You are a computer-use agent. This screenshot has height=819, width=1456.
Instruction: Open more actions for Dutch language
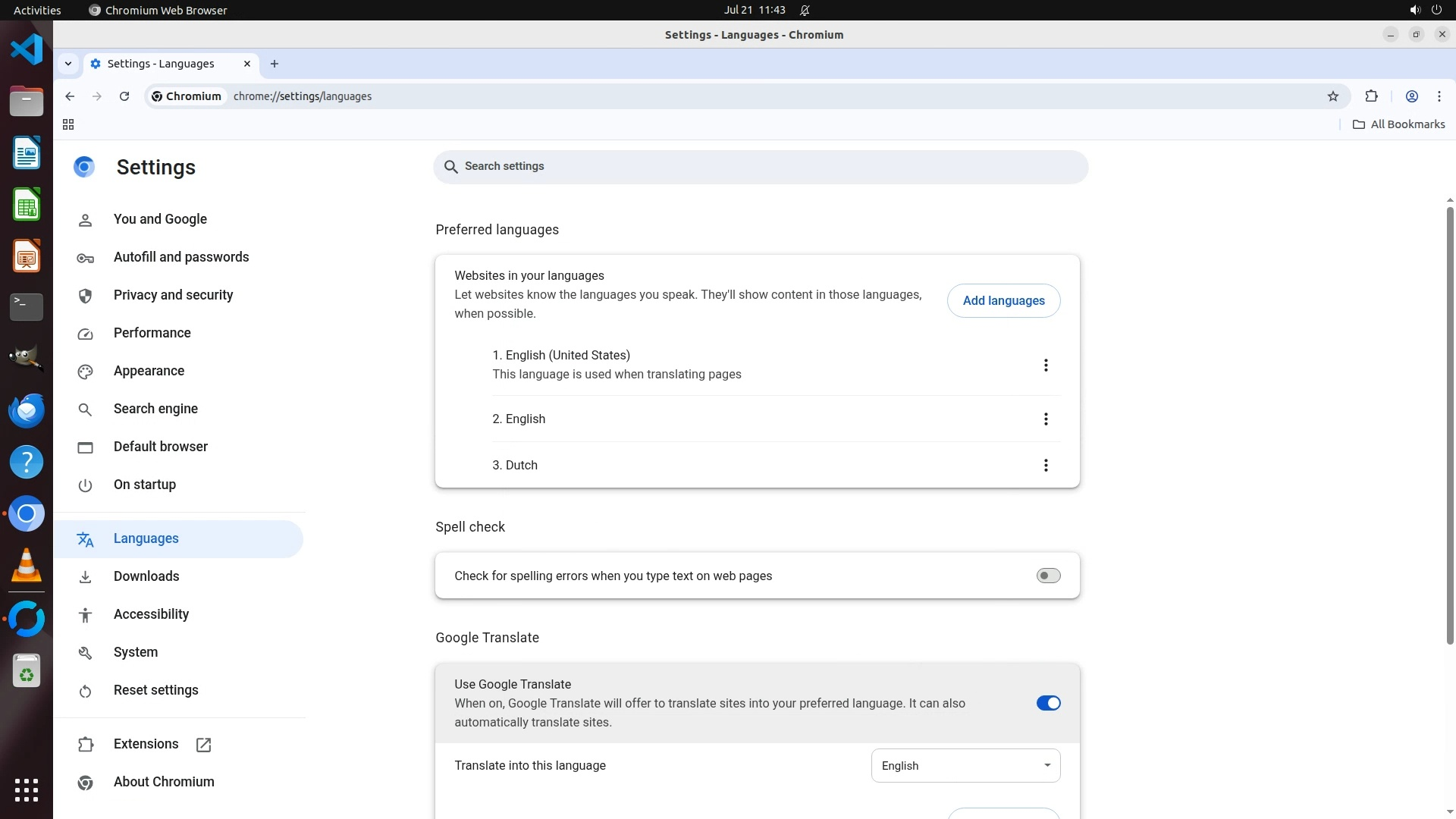pyautogui.click(x=1045, y=465)
